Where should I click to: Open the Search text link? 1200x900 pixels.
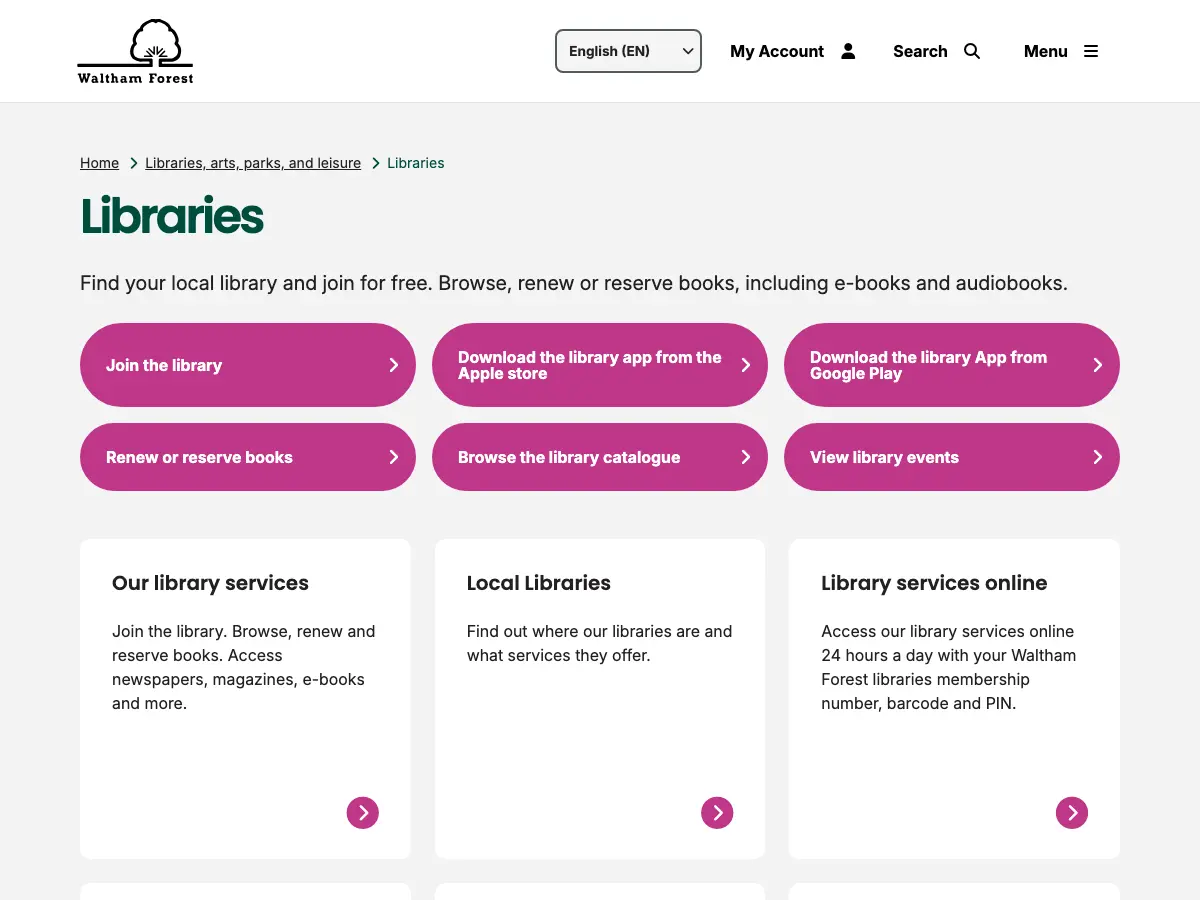[920, 51]
